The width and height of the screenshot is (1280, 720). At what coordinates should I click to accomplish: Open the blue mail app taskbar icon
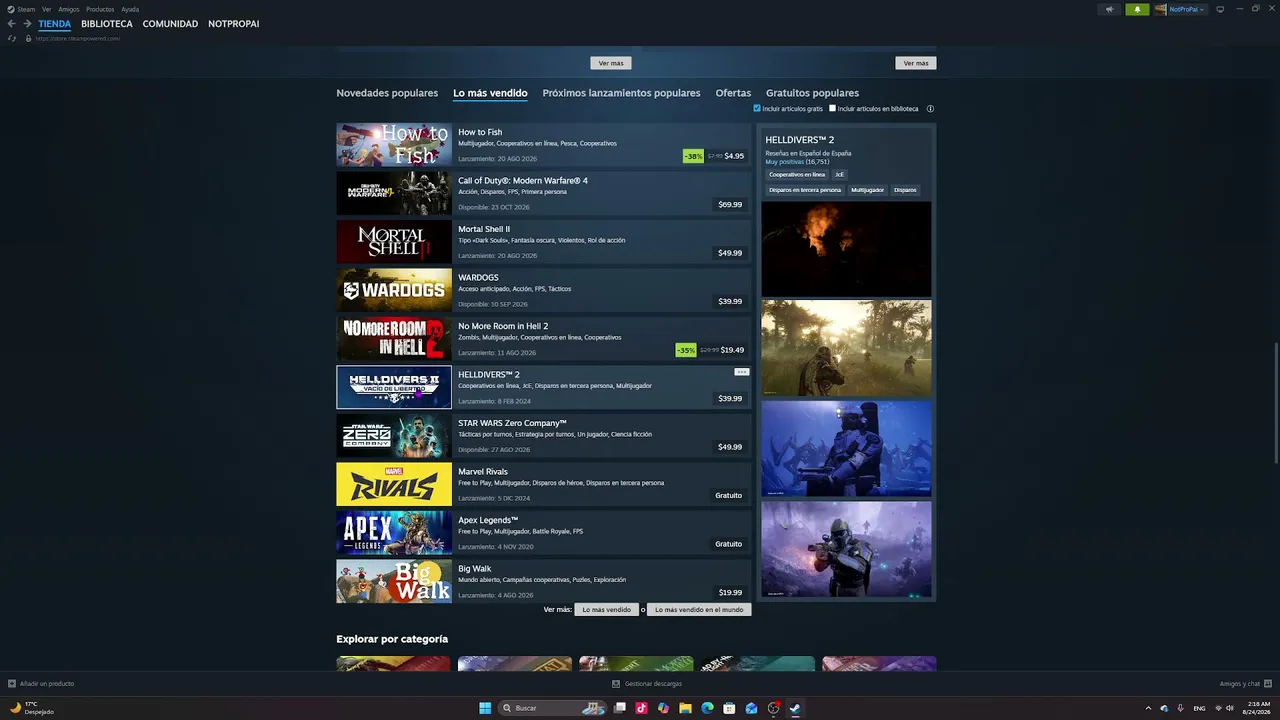click(751, 708)
